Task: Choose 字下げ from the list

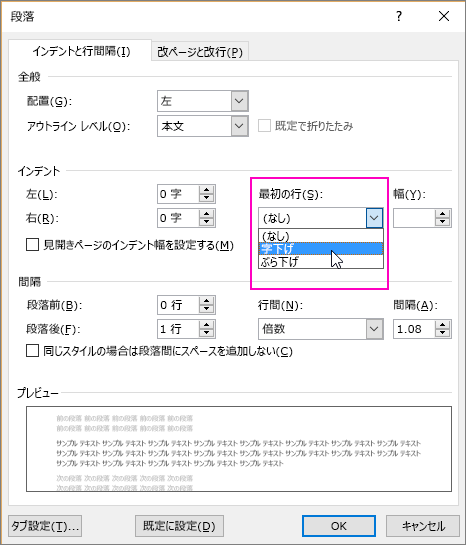Action: [321, 249]
